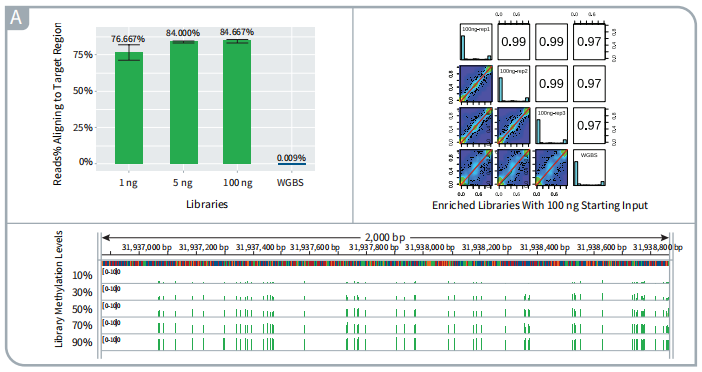Image resolution: width=702 pixels, height=372 pixels.
Task: Click the 31,938,800 bp coordinate label
Action: [658, 248]
